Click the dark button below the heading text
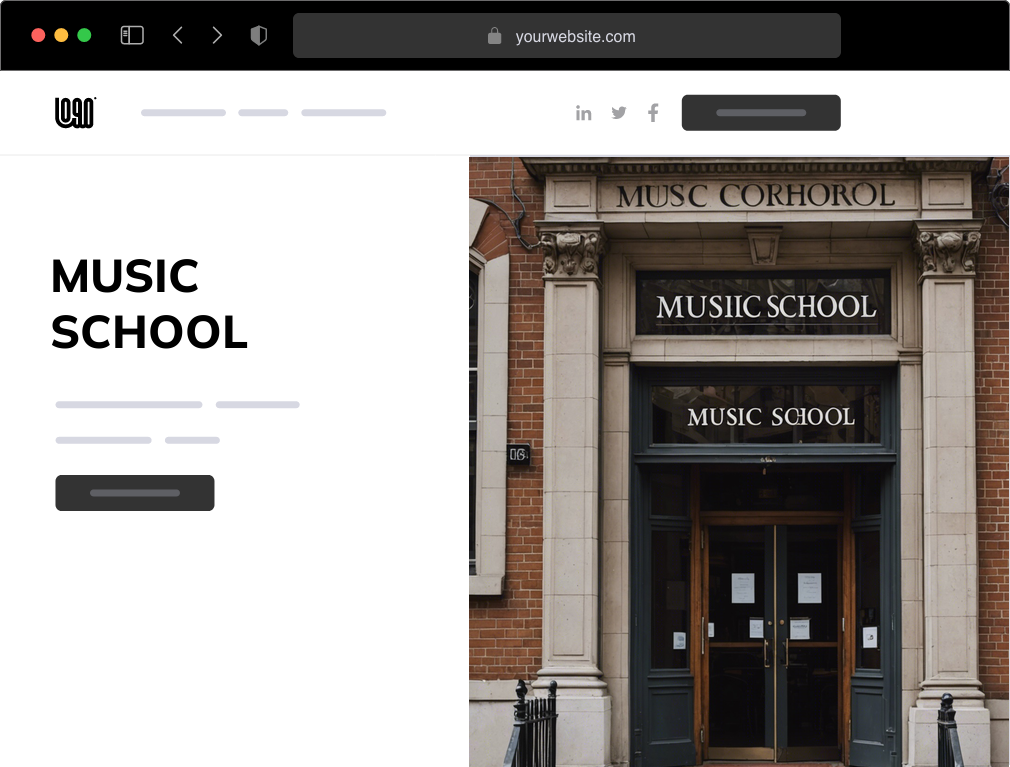Image resolution: width=1010 pixels, height=767 pixels. [x=134, y=492]
